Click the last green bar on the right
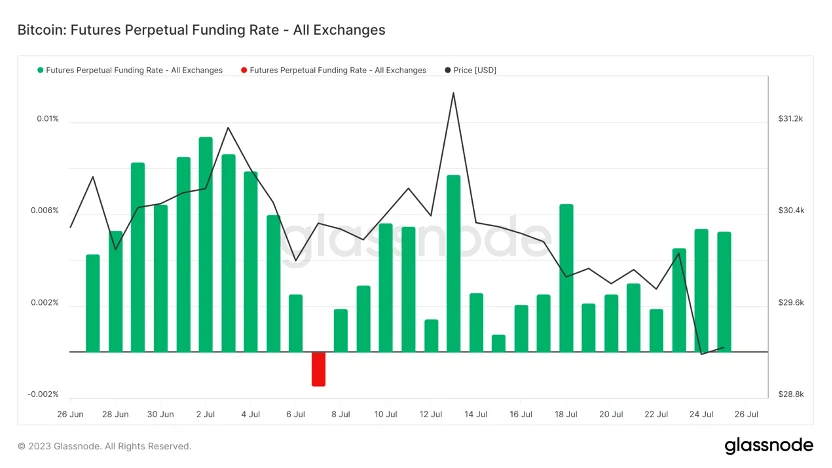The width and height of the screenshot is (832, 468). [724, 291]
